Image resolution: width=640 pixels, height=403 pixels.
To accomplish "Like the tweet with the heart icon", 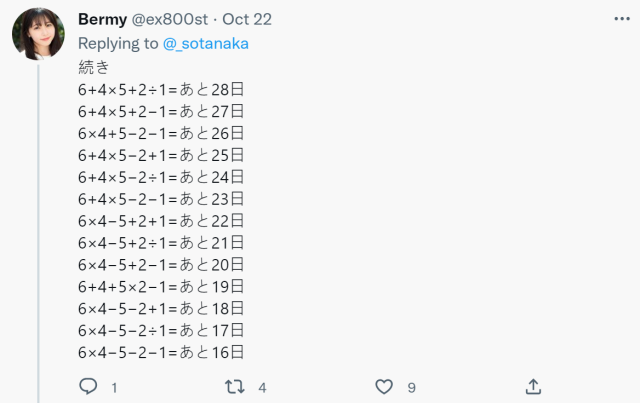I will pos(383,386).
